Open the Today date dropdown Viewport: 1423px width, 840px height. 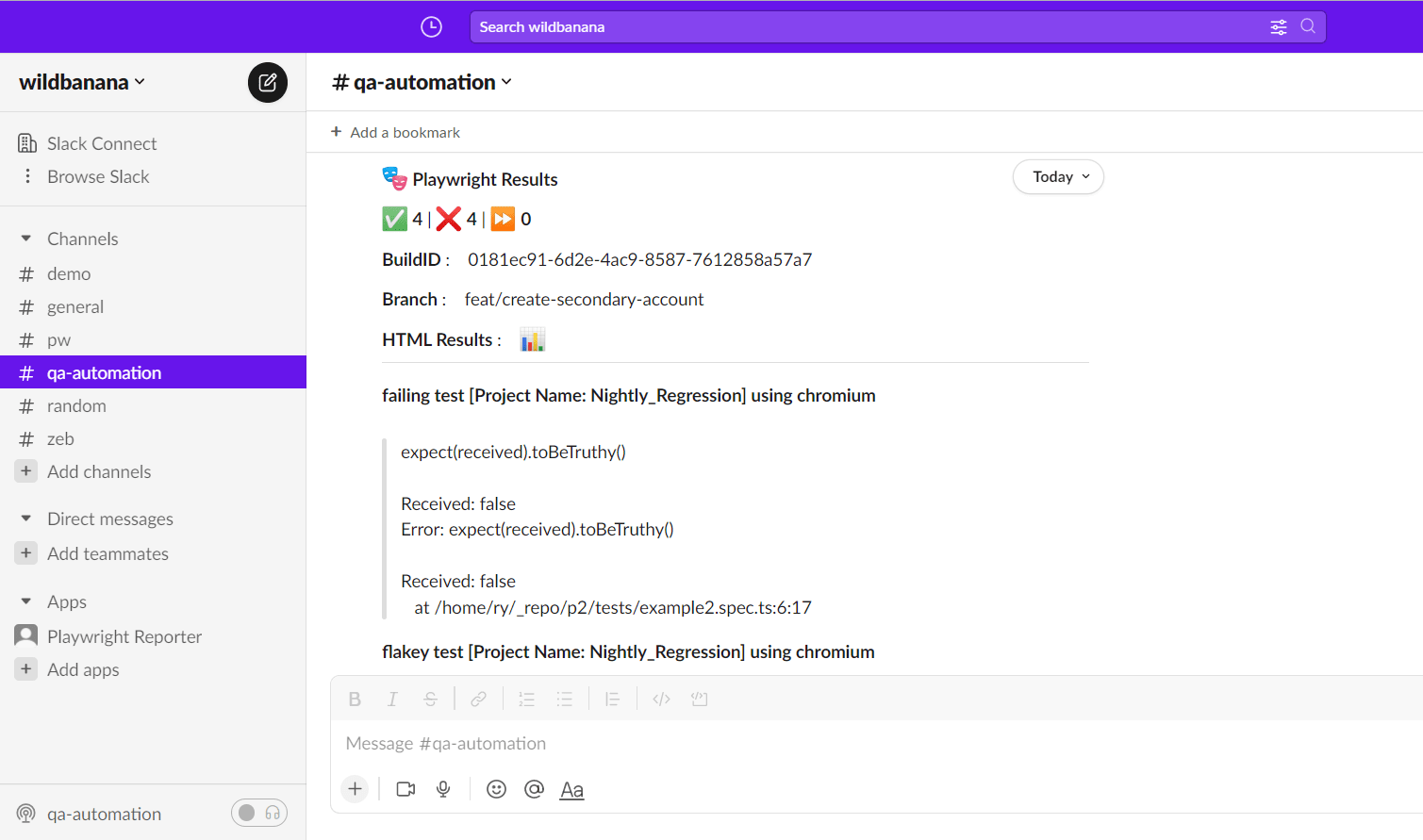click(x=1058, y=176)
